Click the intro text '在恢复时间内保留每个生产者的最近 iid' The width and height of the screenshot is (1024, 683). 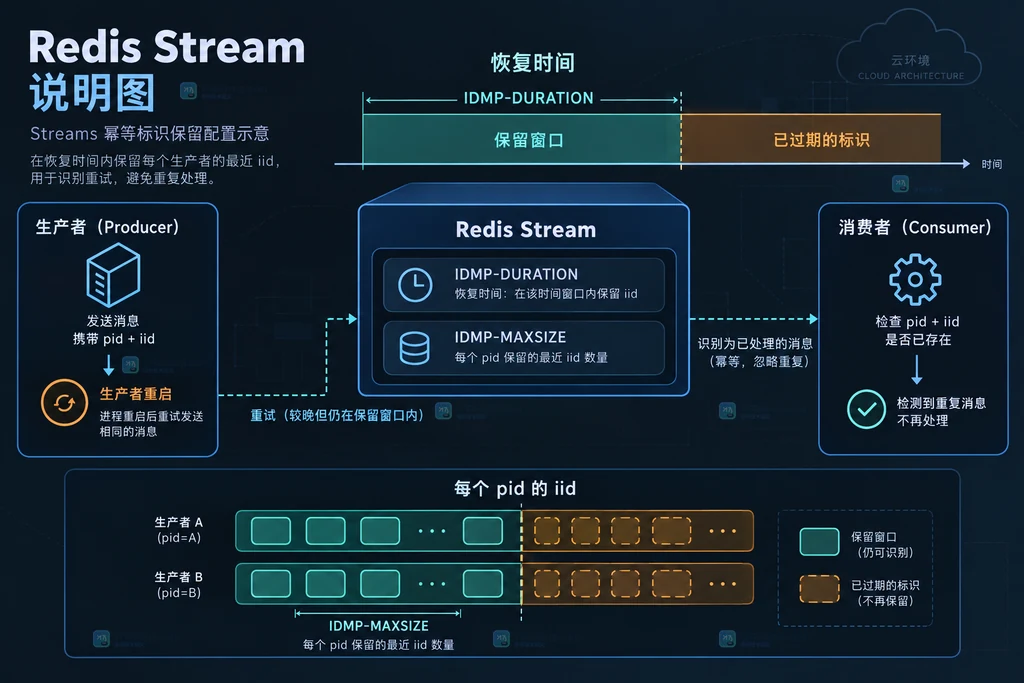(155, 161)
